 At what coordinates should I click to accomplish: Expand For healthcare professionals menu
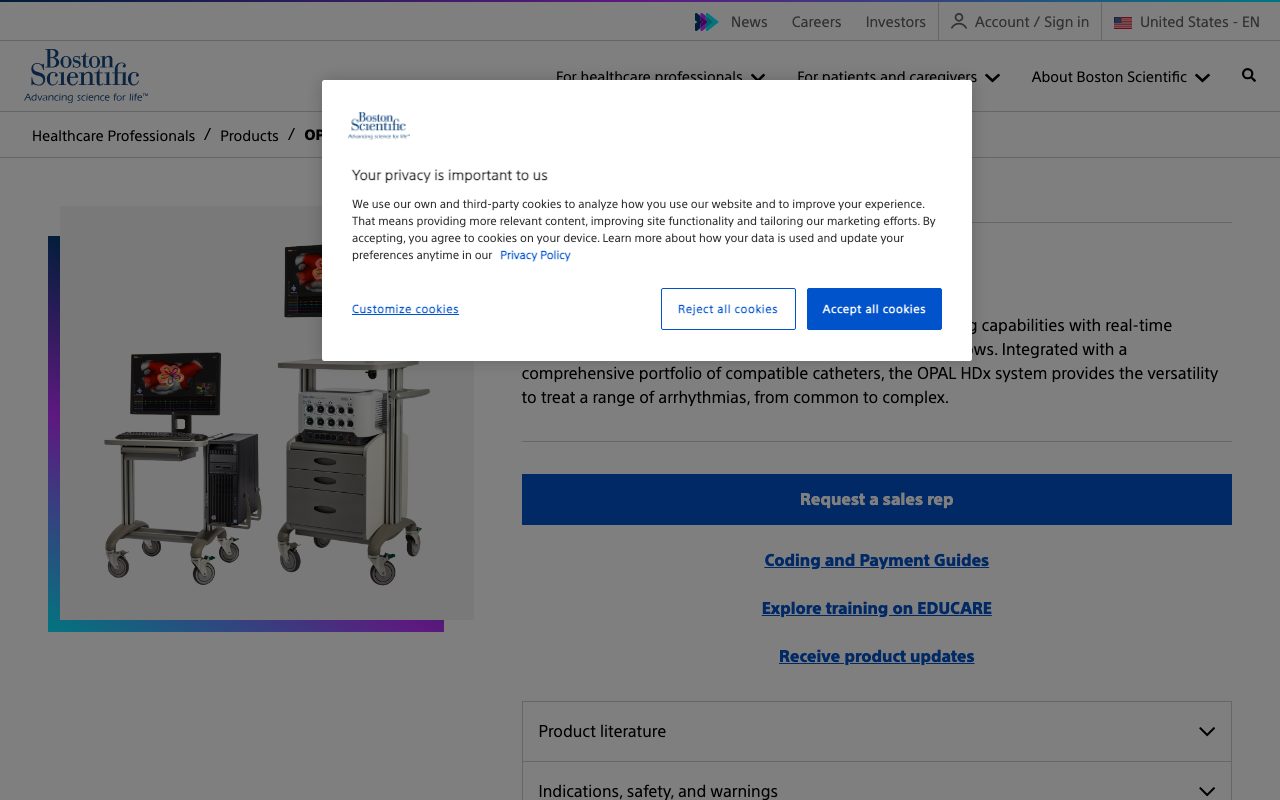[661, 77]
